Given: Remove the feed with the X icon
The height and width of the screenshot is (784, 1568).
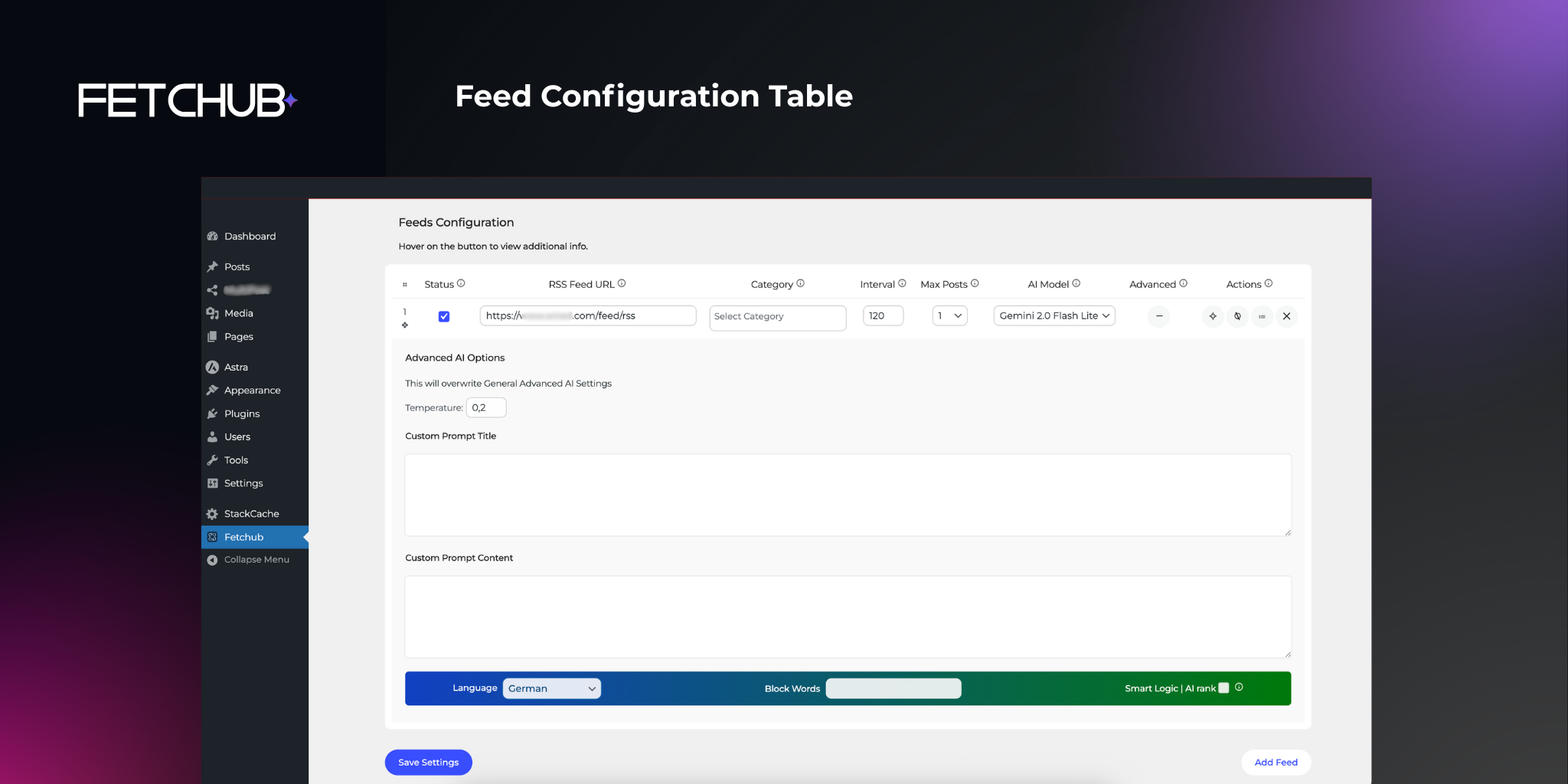Looking at the screenshot, I should (1287, 316).
